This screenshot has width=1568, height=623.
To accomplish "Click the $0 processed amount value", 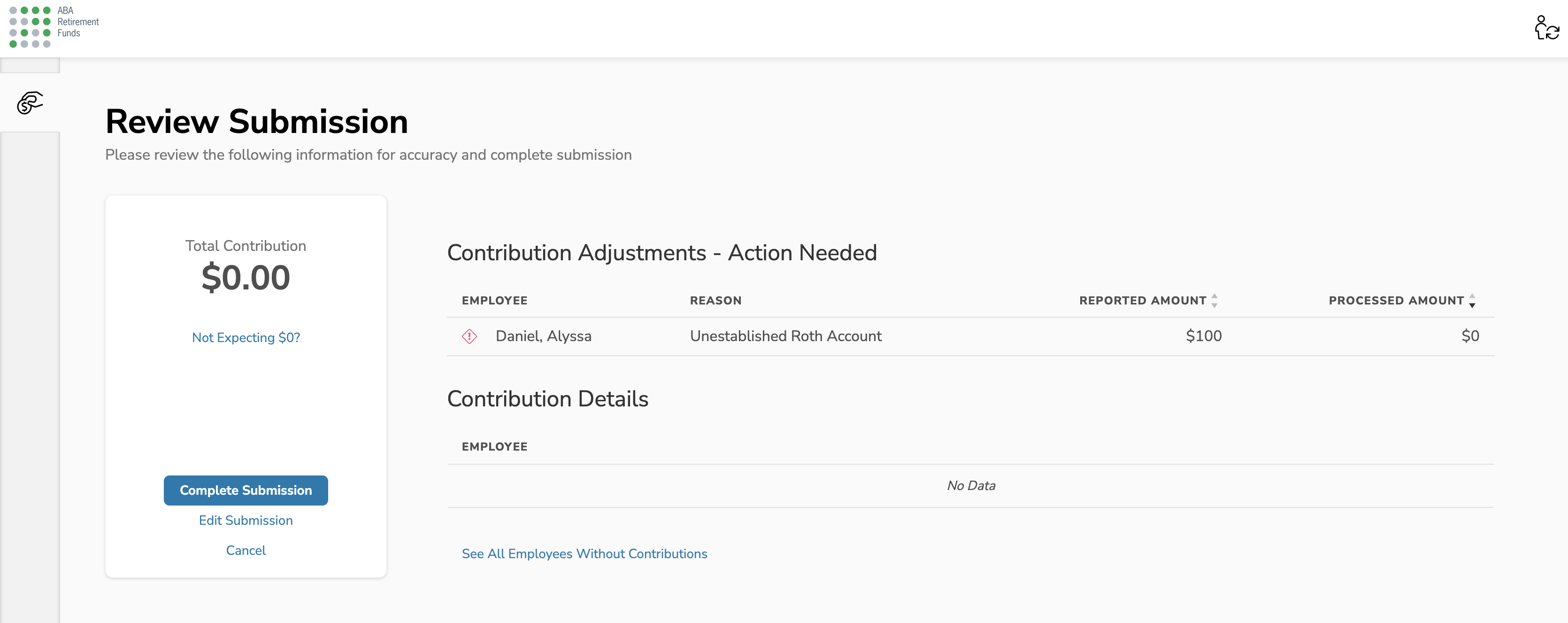I will point(1470,336).
